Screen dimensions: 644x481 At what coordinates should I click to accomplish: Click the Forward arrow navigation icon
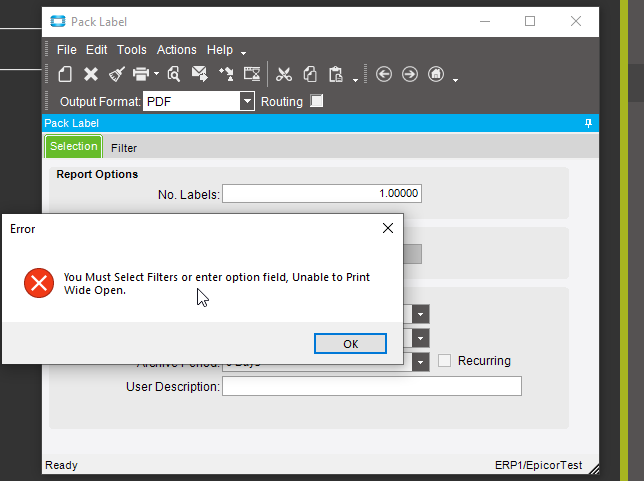(410, 74)
